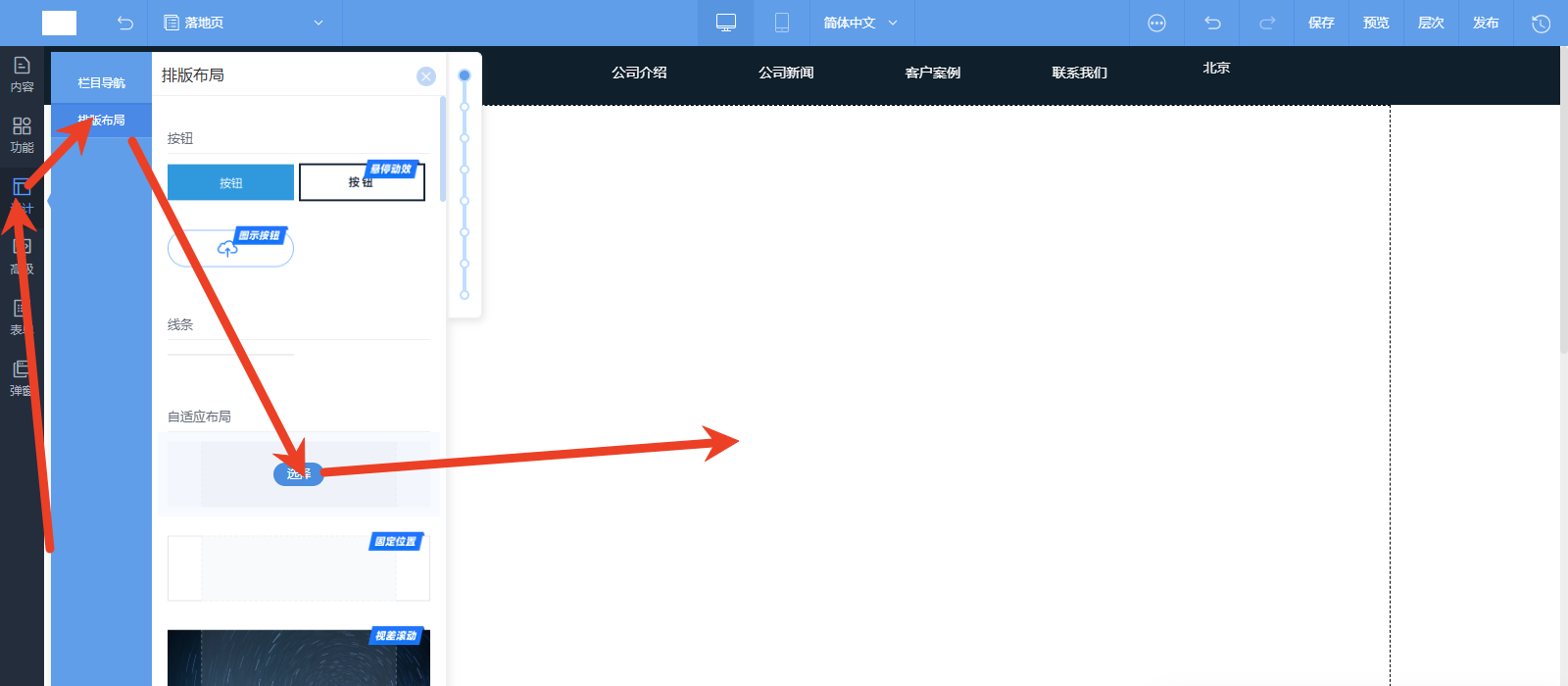Click the component panel's vertical scrollbar
This screenshot has height=686, width=1568.
(x=443, y=149)
